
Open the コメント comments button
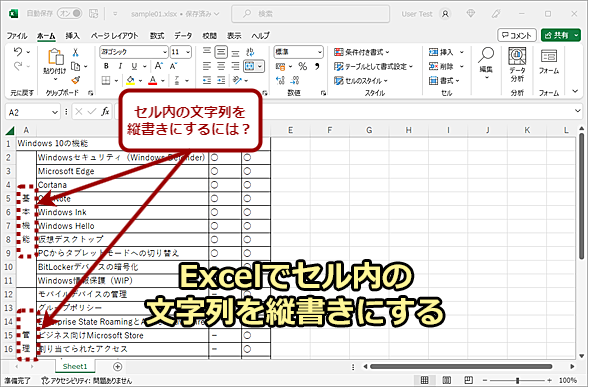tap(517, 35)
